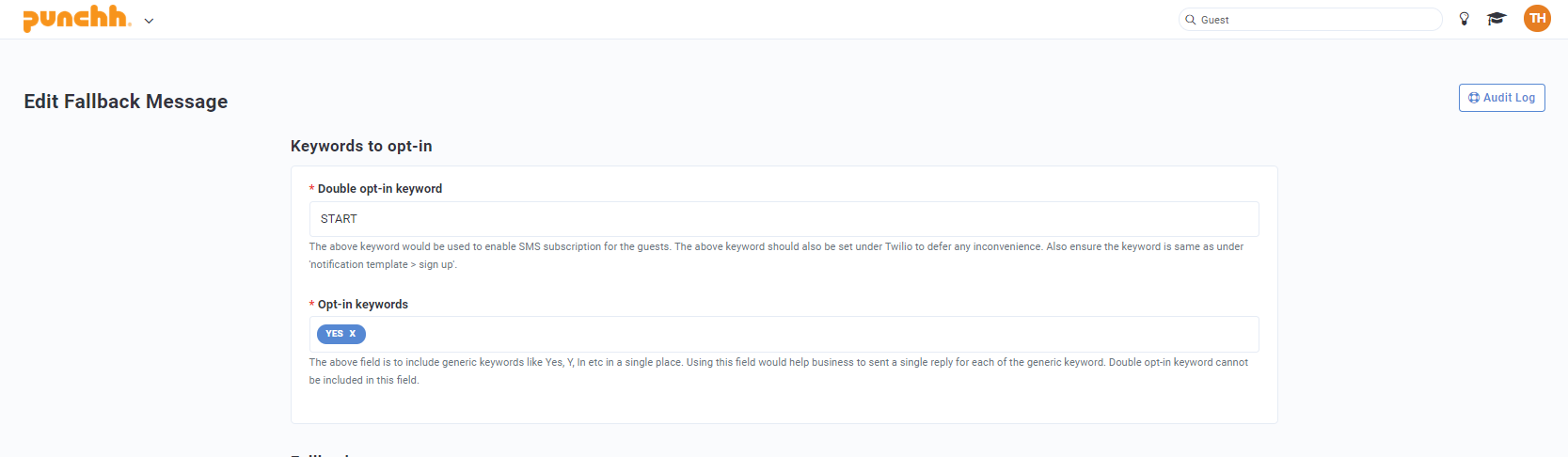Click the globe icon in Audit Log button

(x=1474, y=98)
